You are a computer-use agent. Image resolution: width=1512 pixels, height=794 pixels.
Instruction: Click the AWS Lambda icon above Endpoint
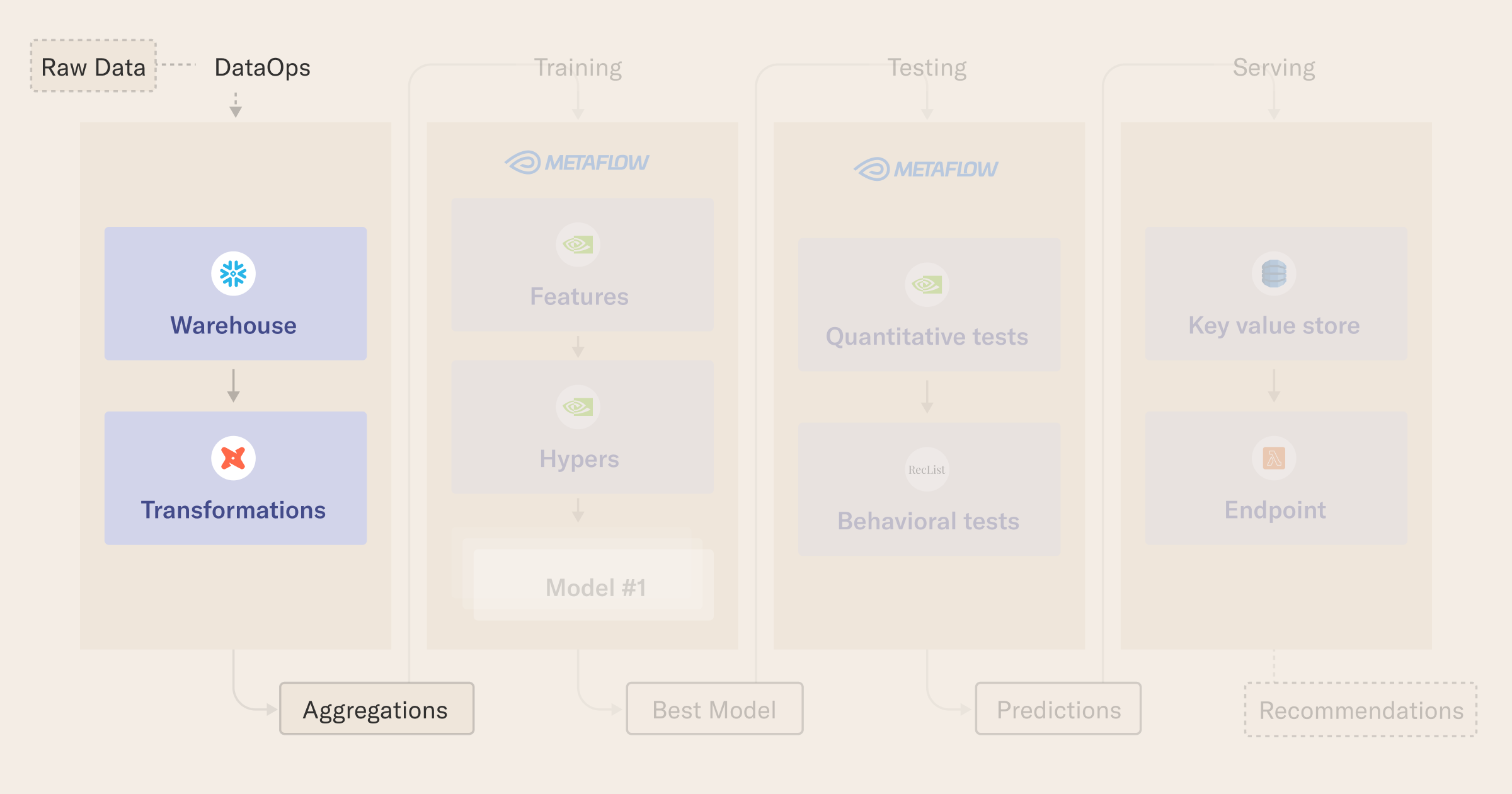pos(1274,458)
